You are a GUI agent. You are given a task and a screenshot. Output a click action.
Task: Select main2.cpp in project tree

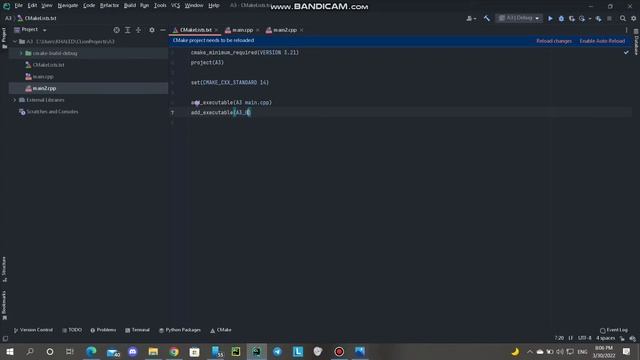point(44,88)
